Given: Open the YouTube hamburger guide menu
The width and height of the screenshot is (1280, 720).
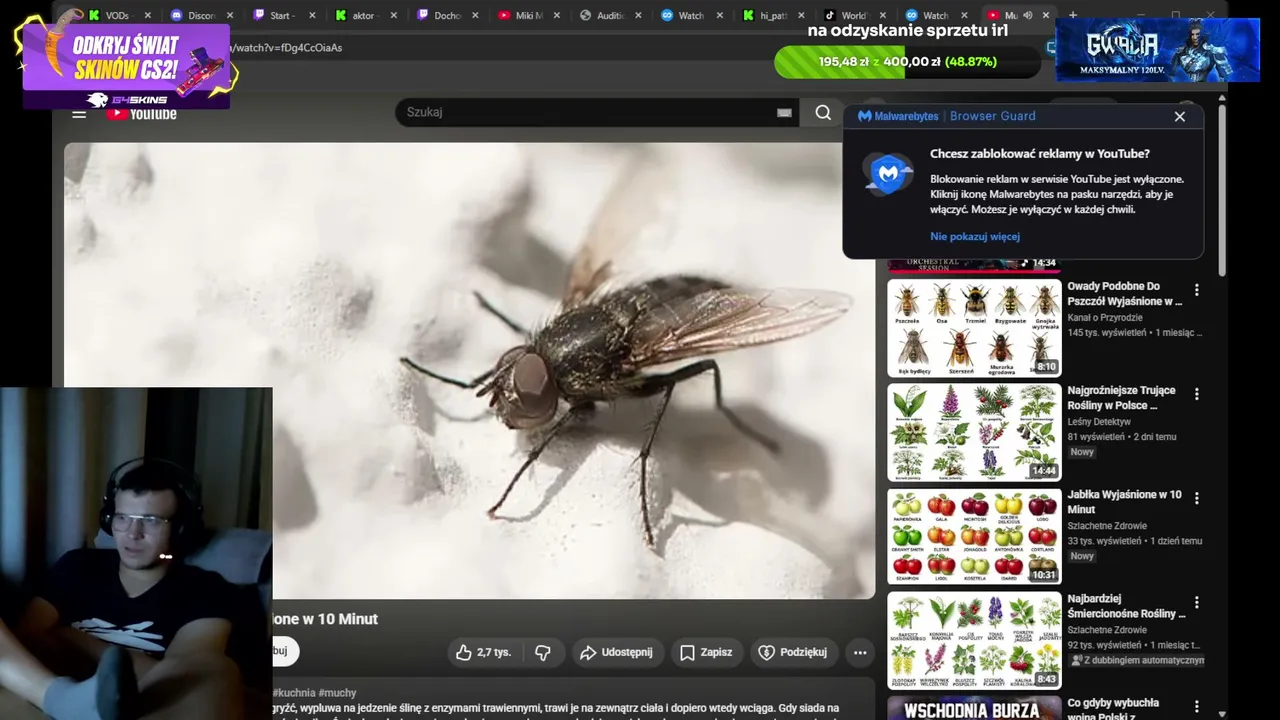Looking at the screenshot, I should pyautogui.click(x=79, y=114).
